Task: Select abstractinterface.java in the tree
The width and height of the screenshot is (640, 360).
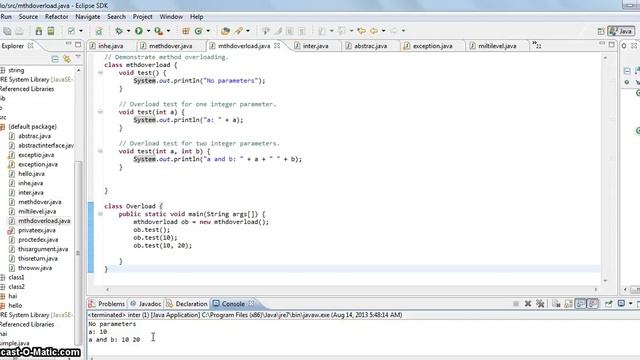Action: (x=46, y=146)
